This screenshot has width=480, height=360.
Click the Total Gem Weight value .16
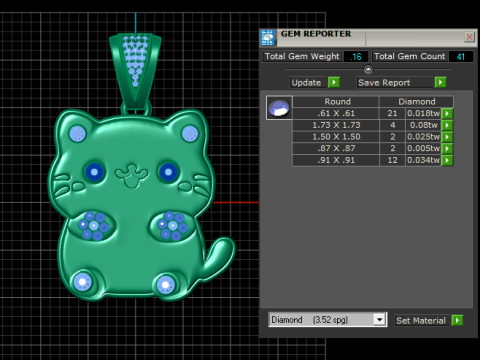click(356, 57)
